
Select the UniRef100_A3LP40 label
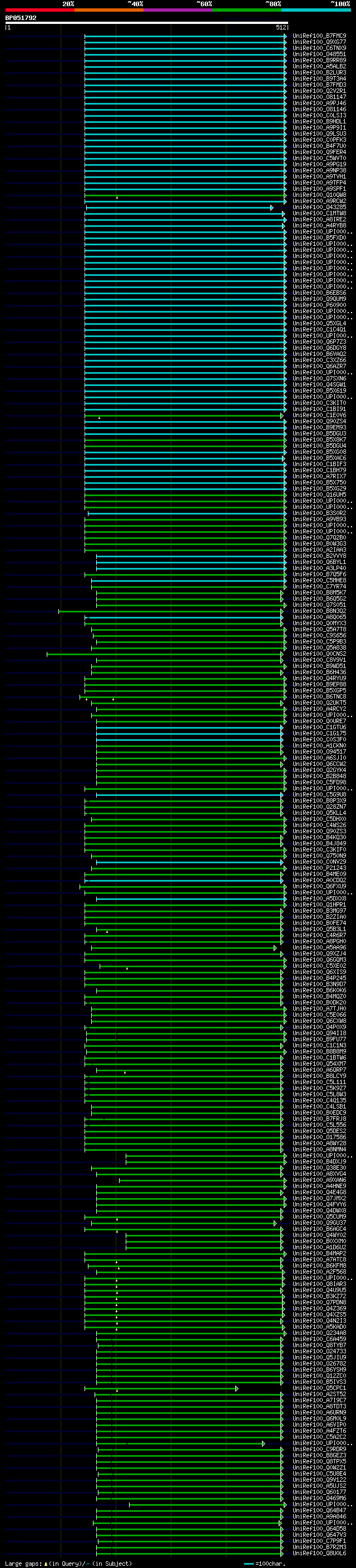[319, 568]
